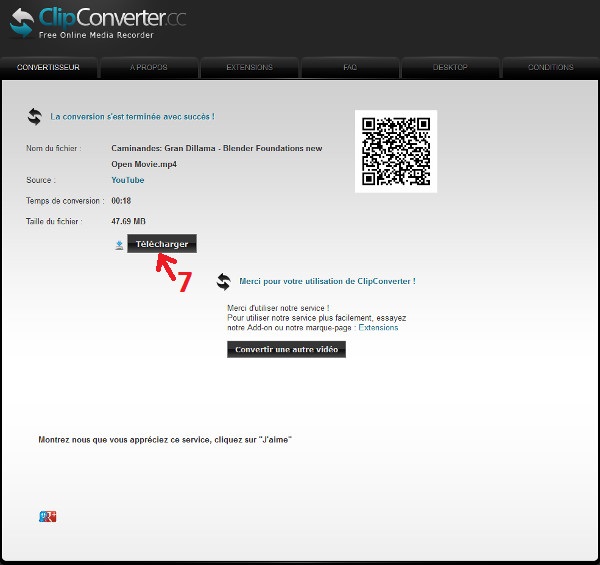Click the conversion success heading text
Viewport: 600px width, 565px height.
click(x=132, y=117)
